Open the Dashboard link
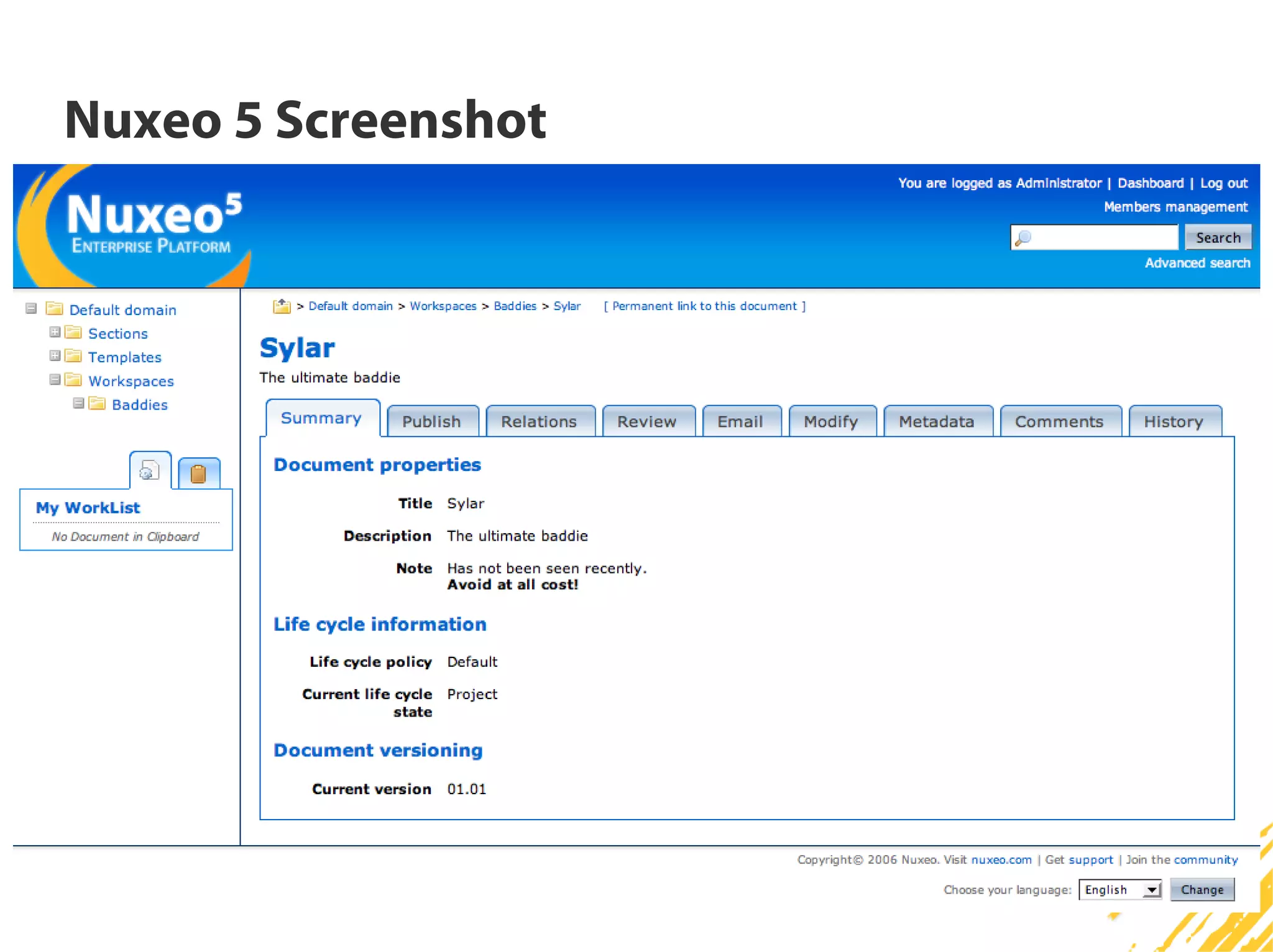Image resolution: width=1273 pixels, height=952 pixels. [1151, 183]
